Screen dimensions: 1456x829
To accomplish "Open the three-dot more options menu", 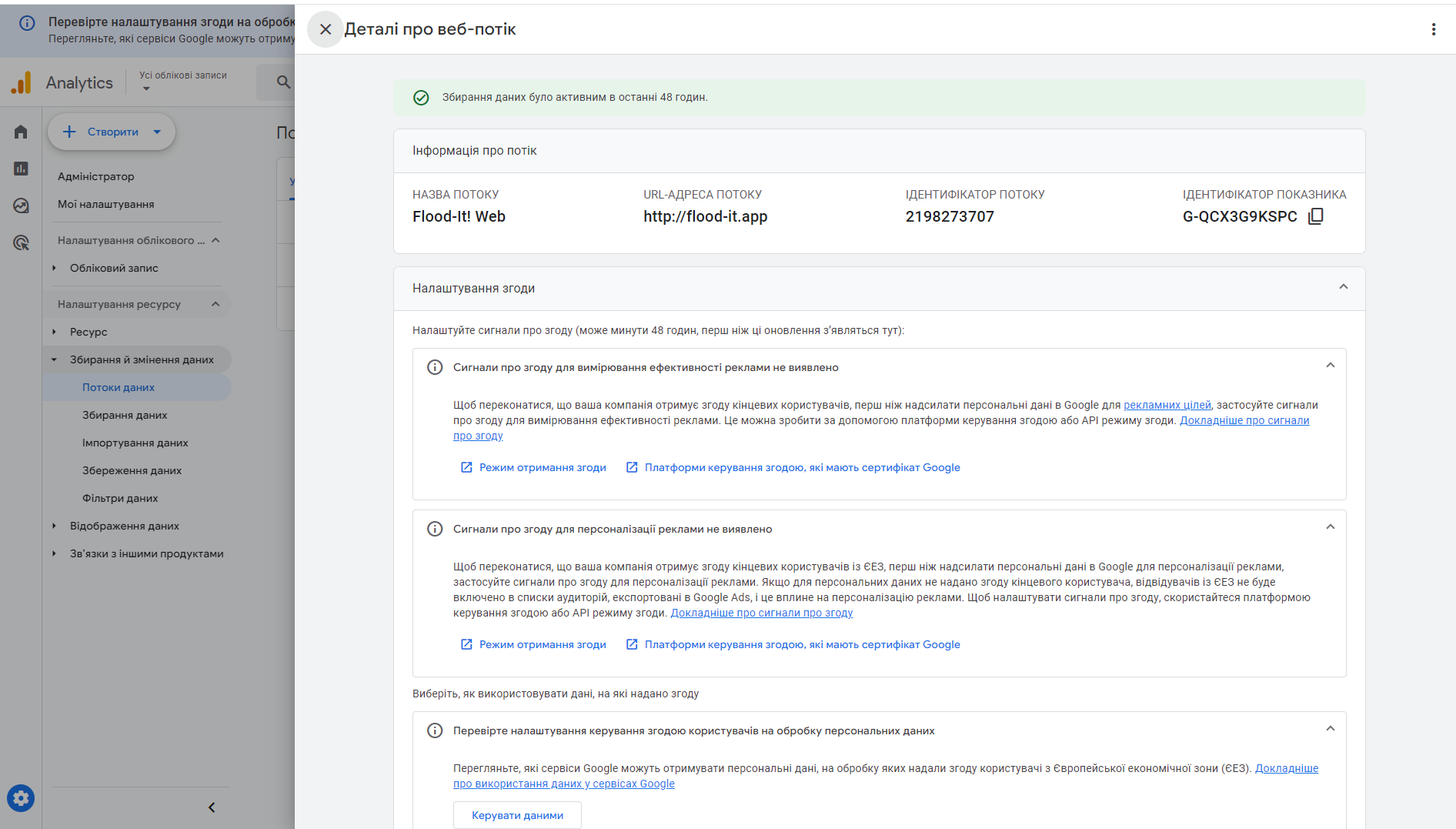I will click(1433, 29).
